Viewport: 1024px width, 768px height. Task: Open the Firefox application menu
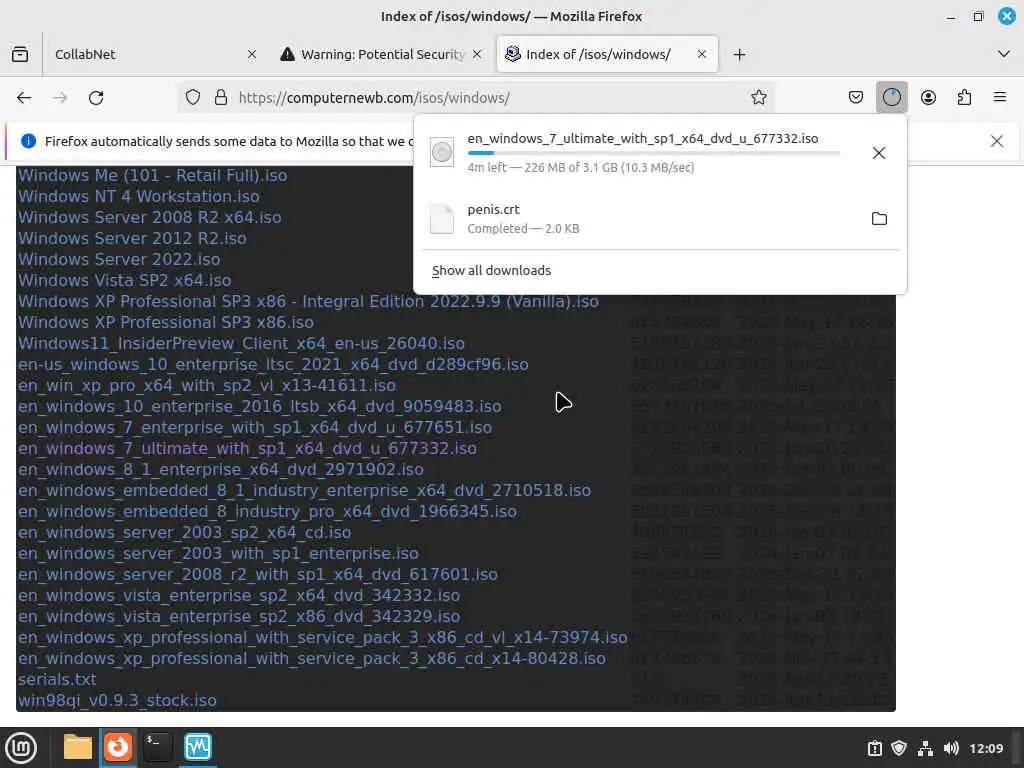coord(1000,98)
